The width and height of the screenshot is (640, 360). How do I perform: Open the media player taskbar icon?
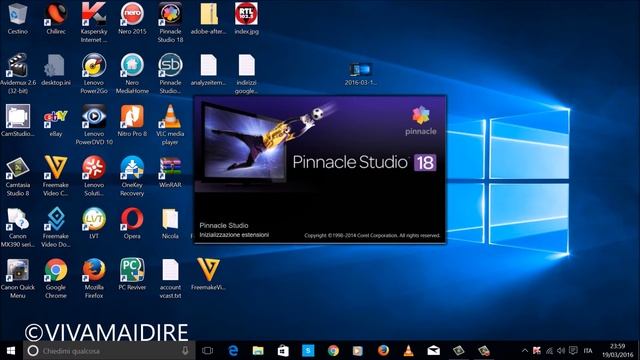point(358,351)
